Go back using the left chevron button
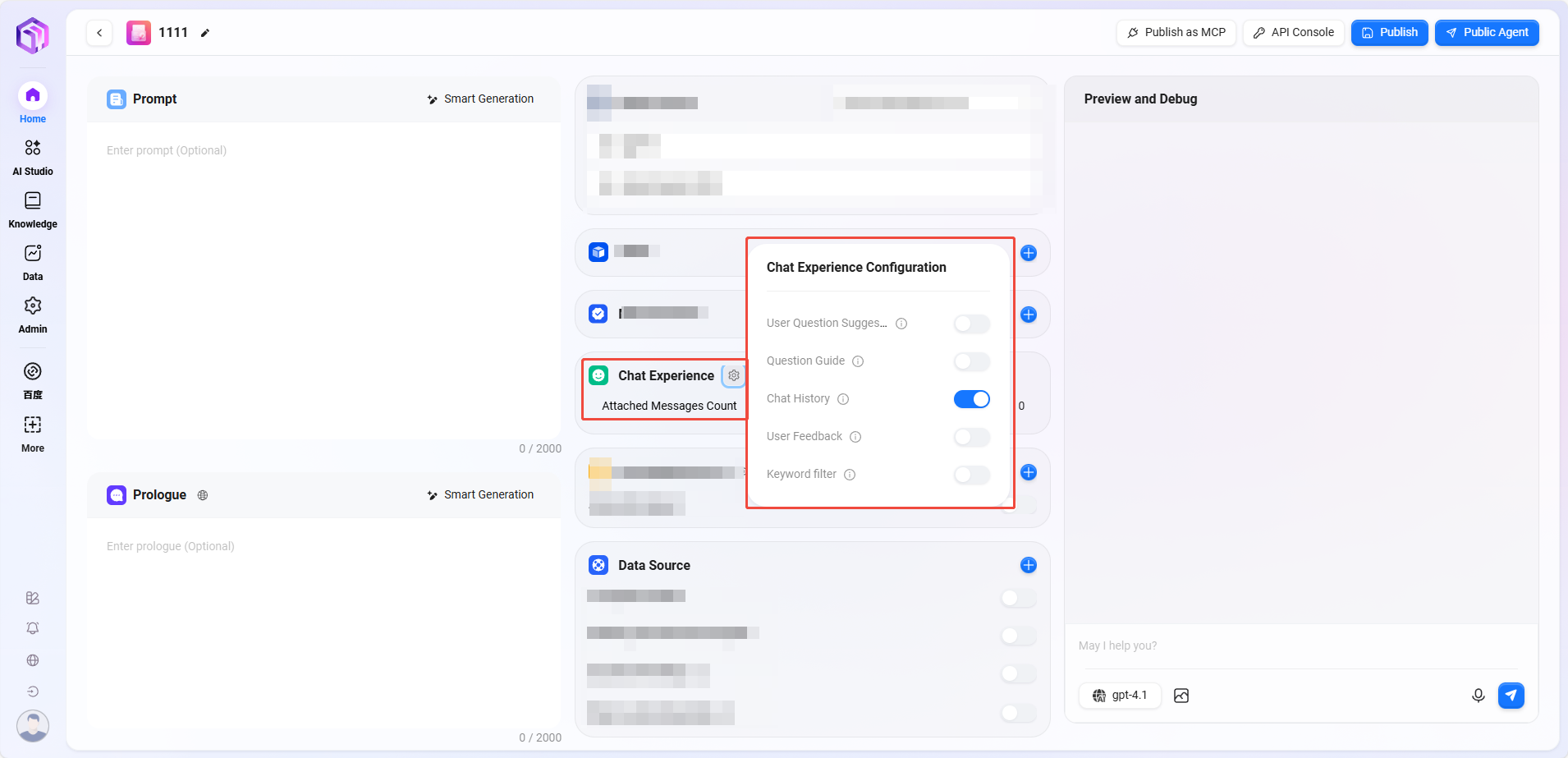Image resolution: width=1568 pixels, height=758 pixels. click(x=99, y=33)
